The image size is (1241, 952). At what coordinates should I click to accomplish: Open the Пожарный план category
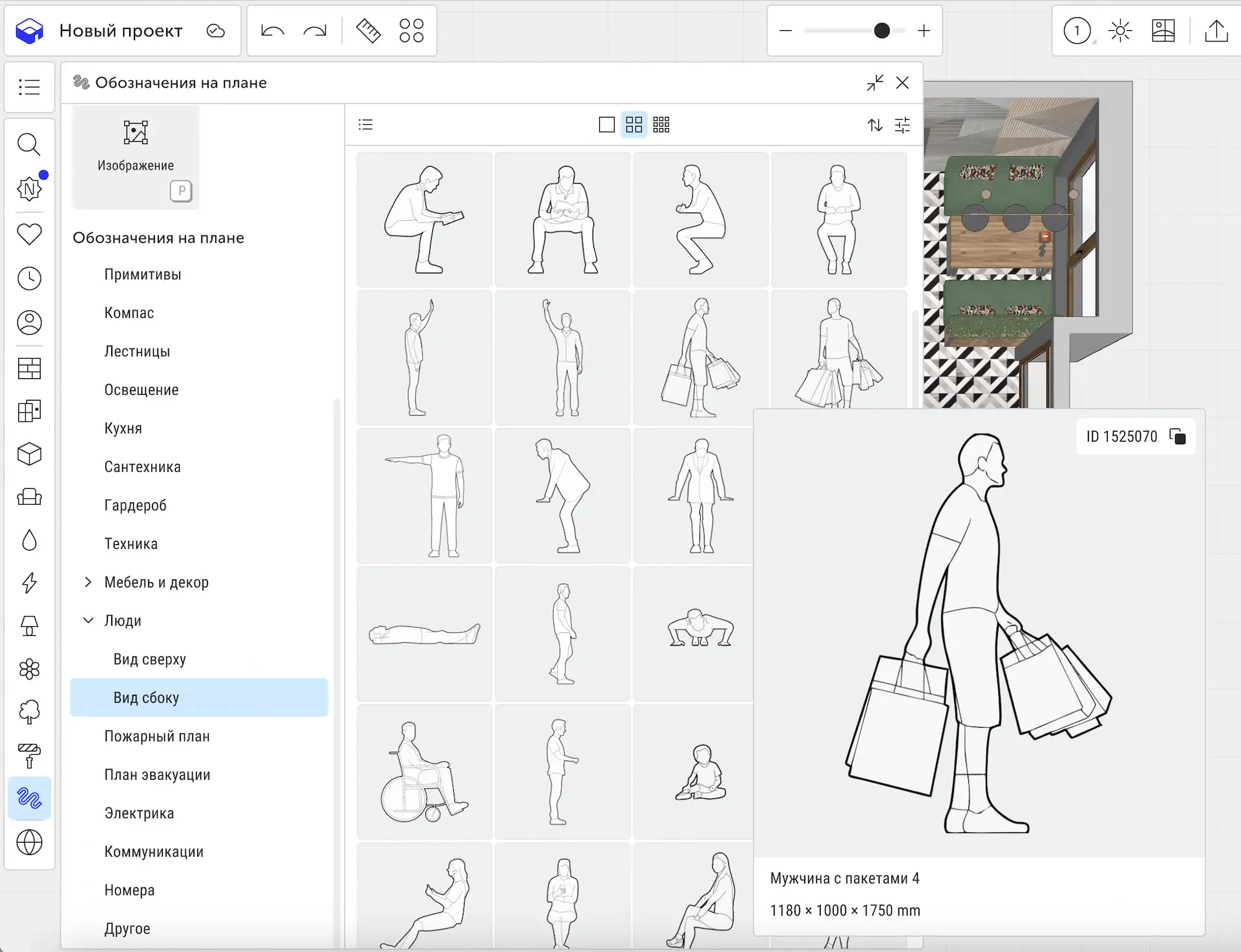(157, 736)
